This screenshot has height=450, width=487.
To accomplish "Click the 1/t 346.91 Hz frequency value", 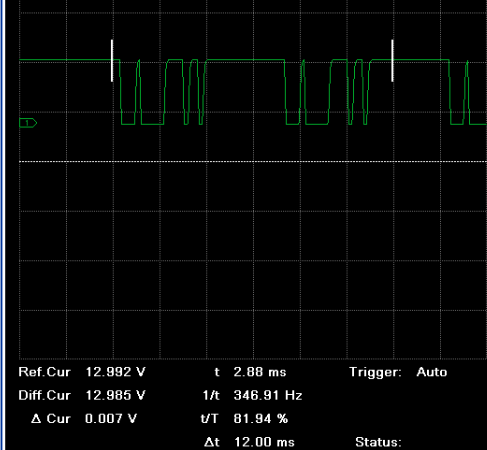I will (268, 395).
